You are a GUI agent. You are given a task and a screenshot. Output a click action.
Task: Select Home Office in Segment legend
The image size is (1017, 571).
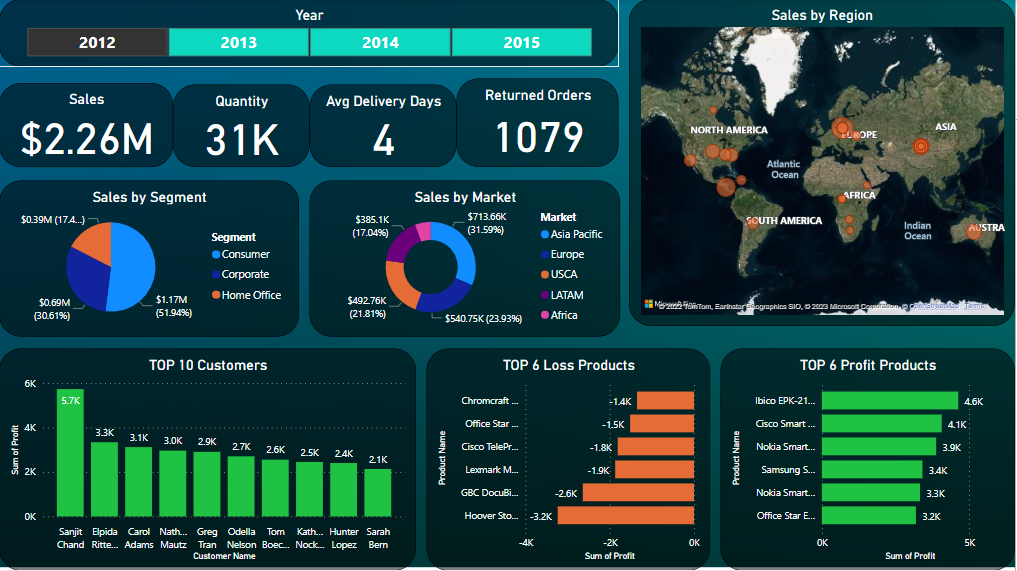(251, 295)
